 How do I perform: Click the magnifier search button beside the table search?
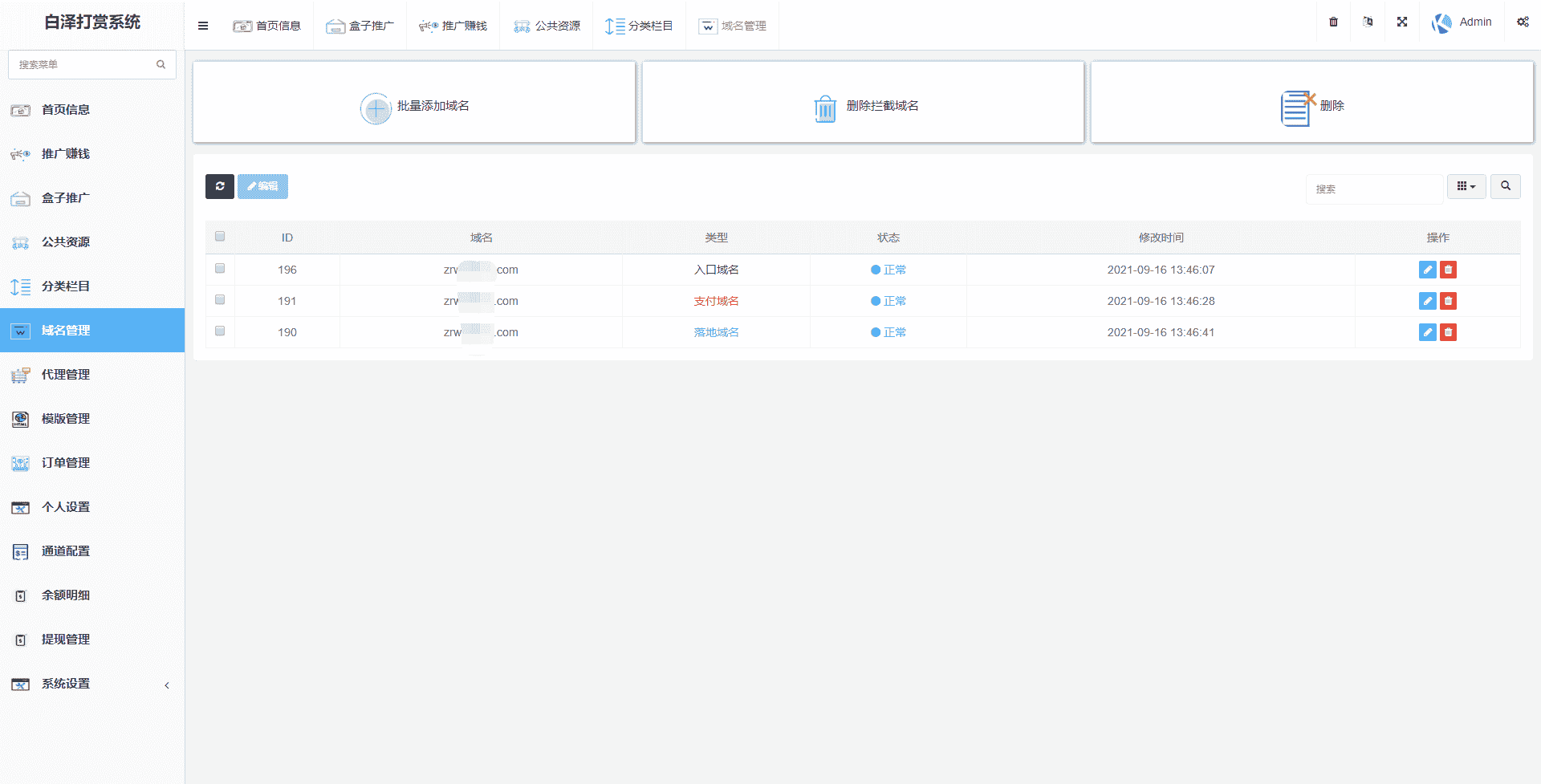tap(1505, 186)
